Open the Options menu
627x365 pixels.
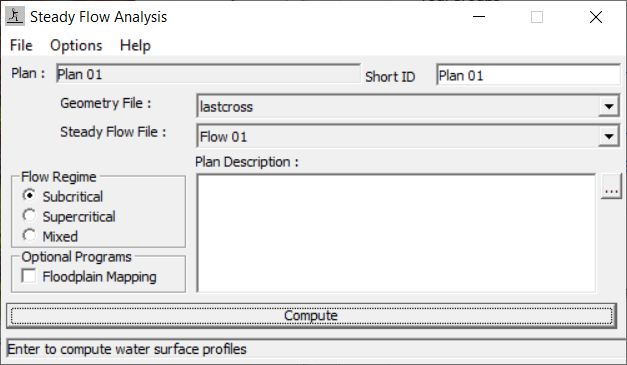click(x=76, y=45)
